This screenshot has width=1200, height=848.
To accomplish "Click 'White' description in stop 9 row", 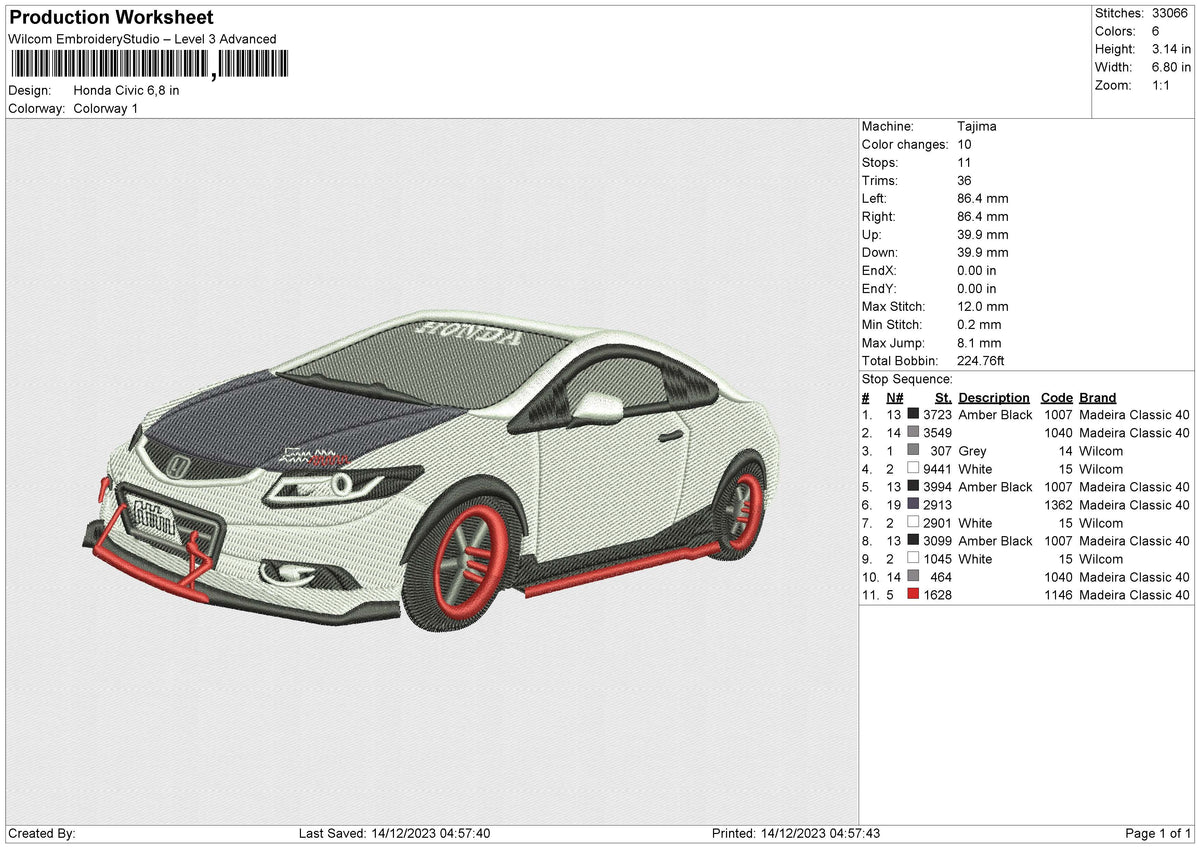I will tap(975, 559).
